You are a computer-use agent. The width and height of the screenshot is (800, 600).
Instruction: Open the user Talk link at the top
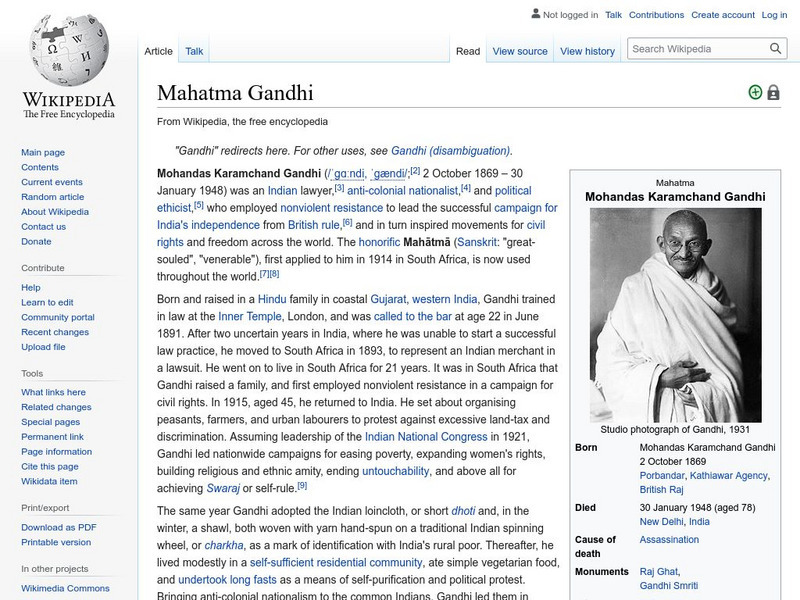click(x=613, y=15)
